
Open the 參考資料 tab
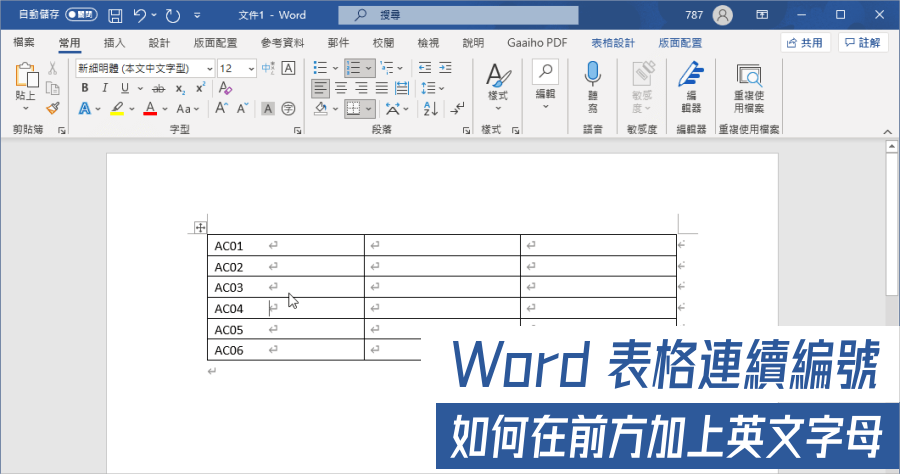point(282,42)
